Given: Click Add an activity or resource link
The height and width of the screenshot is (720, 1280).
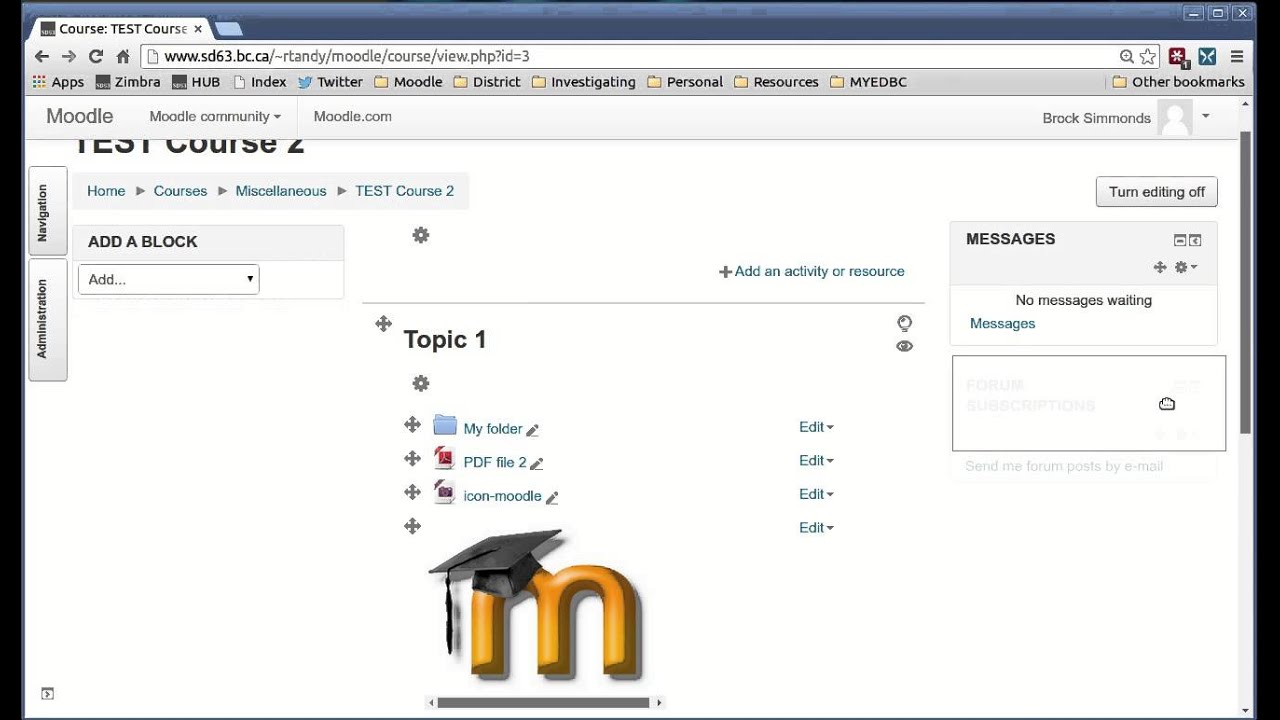Looking at the screenshot, I should click(811, 271).
